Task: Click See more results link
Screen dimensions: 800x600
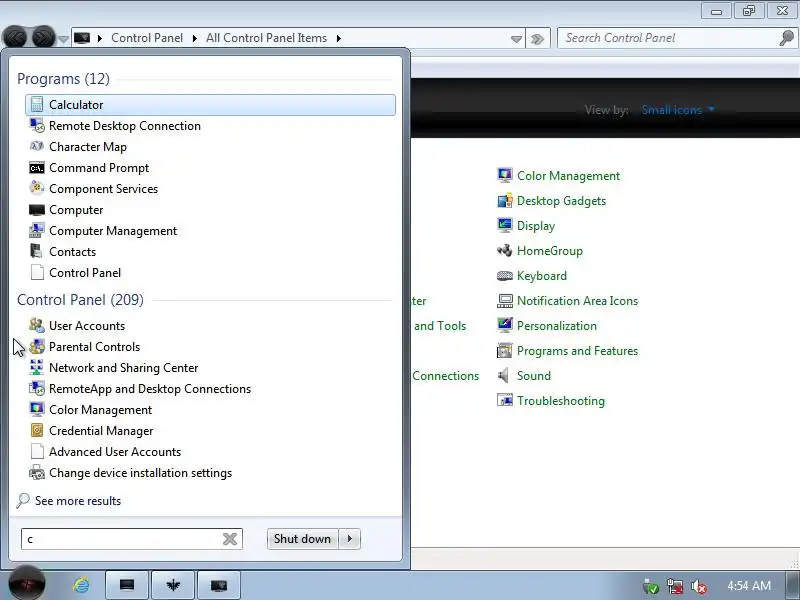Action: (78, 501)
